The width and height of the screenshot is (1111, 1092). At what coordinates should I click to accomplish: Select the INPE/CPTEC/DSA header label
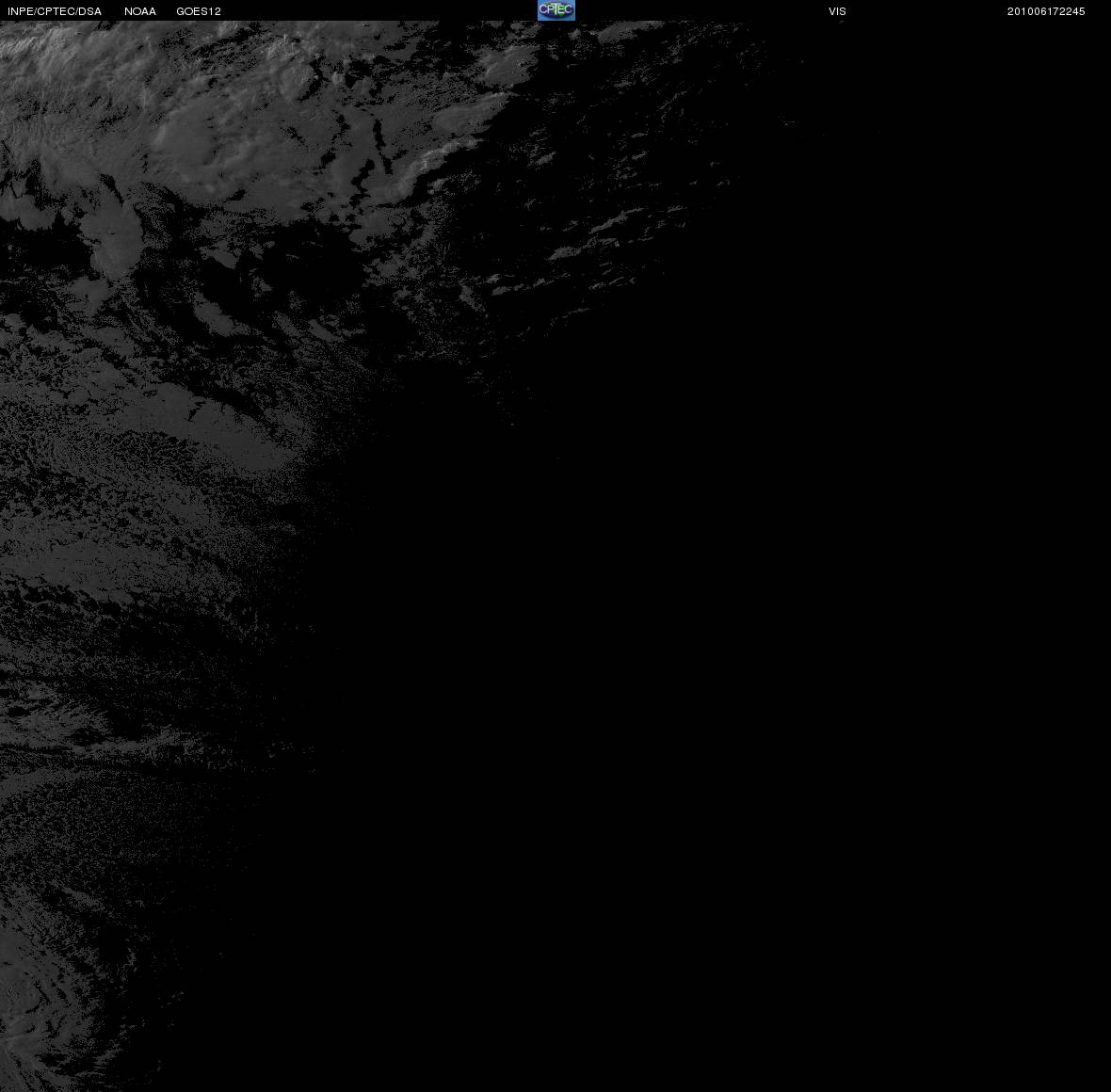[x=55, y=11]
